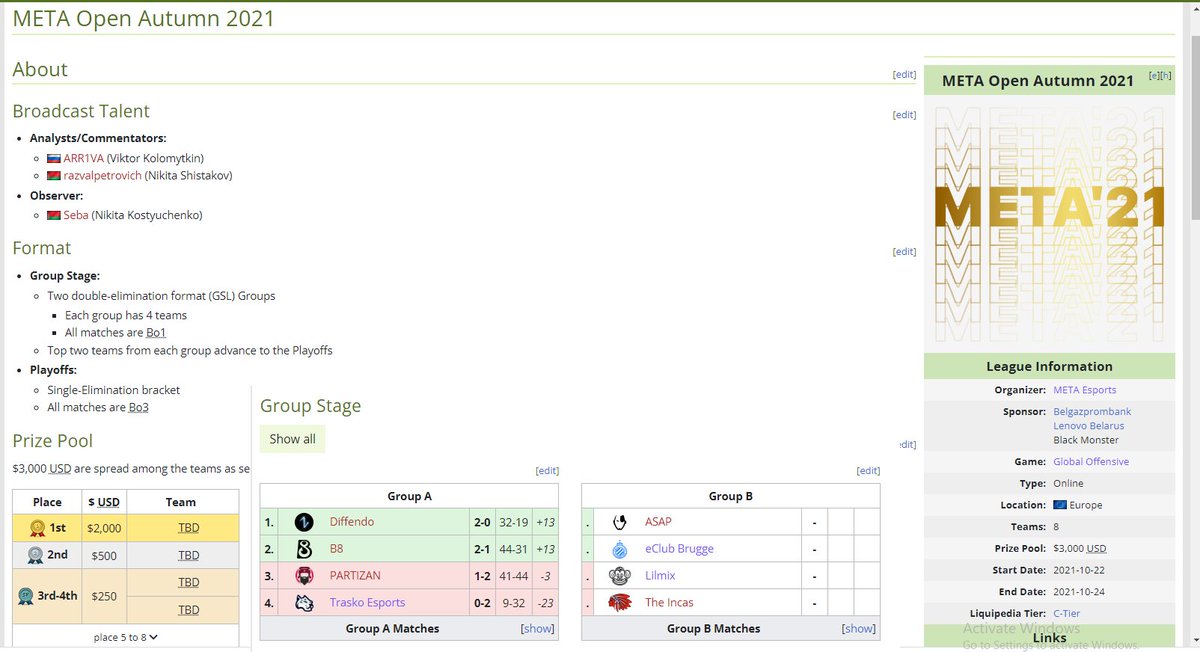Open the META Esports organizer link

[1084, 390]
